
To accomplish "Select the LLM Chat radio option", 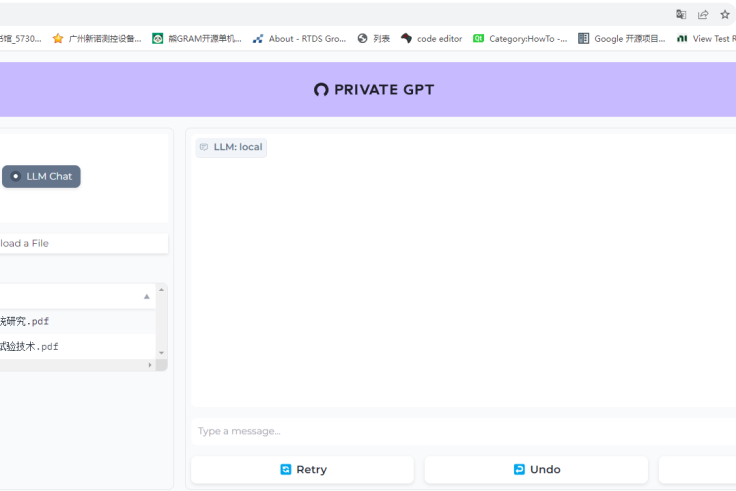I will [41, 176].
